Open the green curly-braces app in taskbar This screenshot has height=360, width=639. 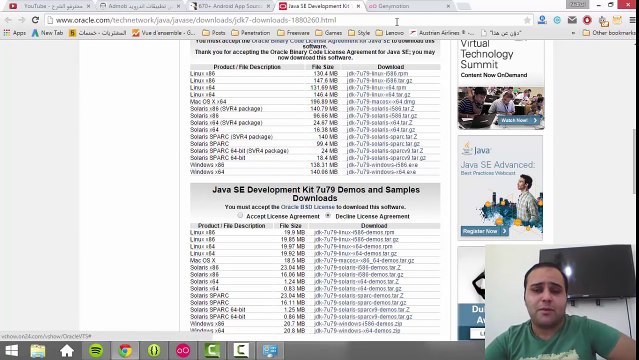click(154, 351)
